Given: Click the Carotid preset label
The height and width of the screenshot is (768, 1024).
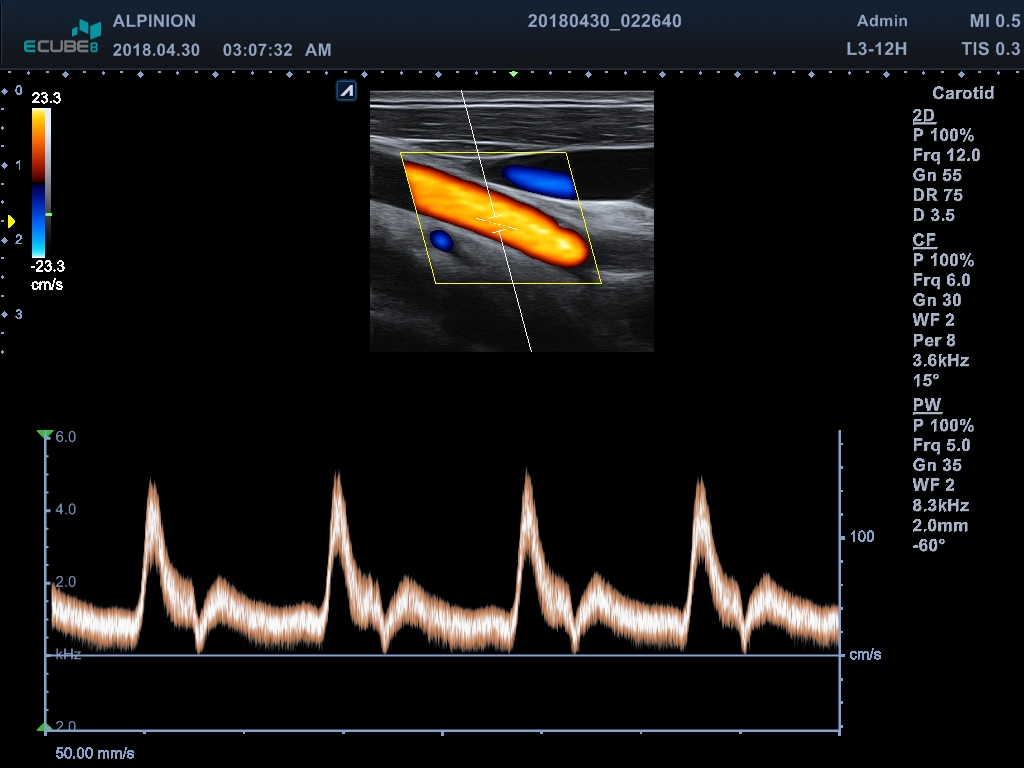Looking at the screenshot, I should click(x=962, y=93).
